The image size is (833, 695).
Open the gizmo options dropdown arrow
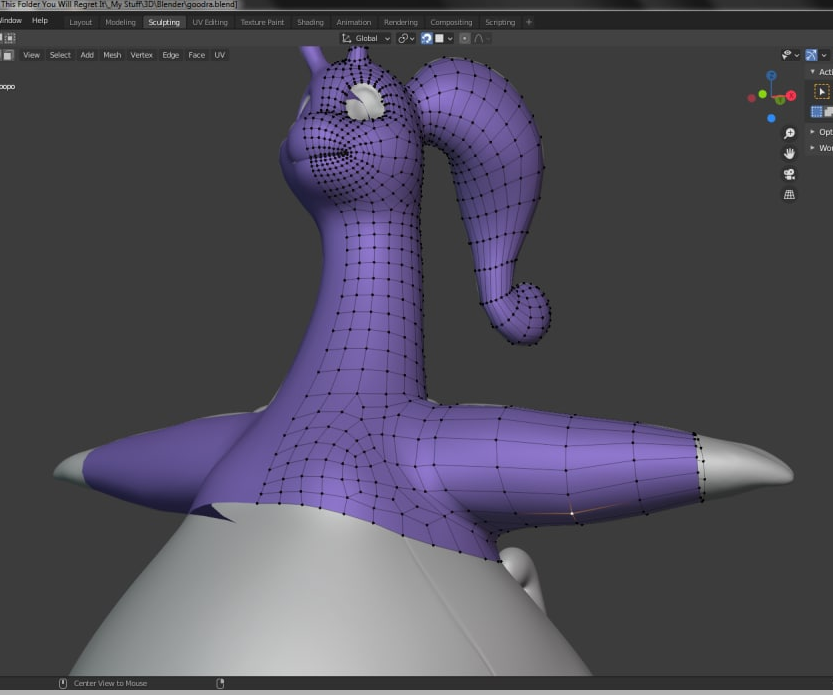point(824,55)
